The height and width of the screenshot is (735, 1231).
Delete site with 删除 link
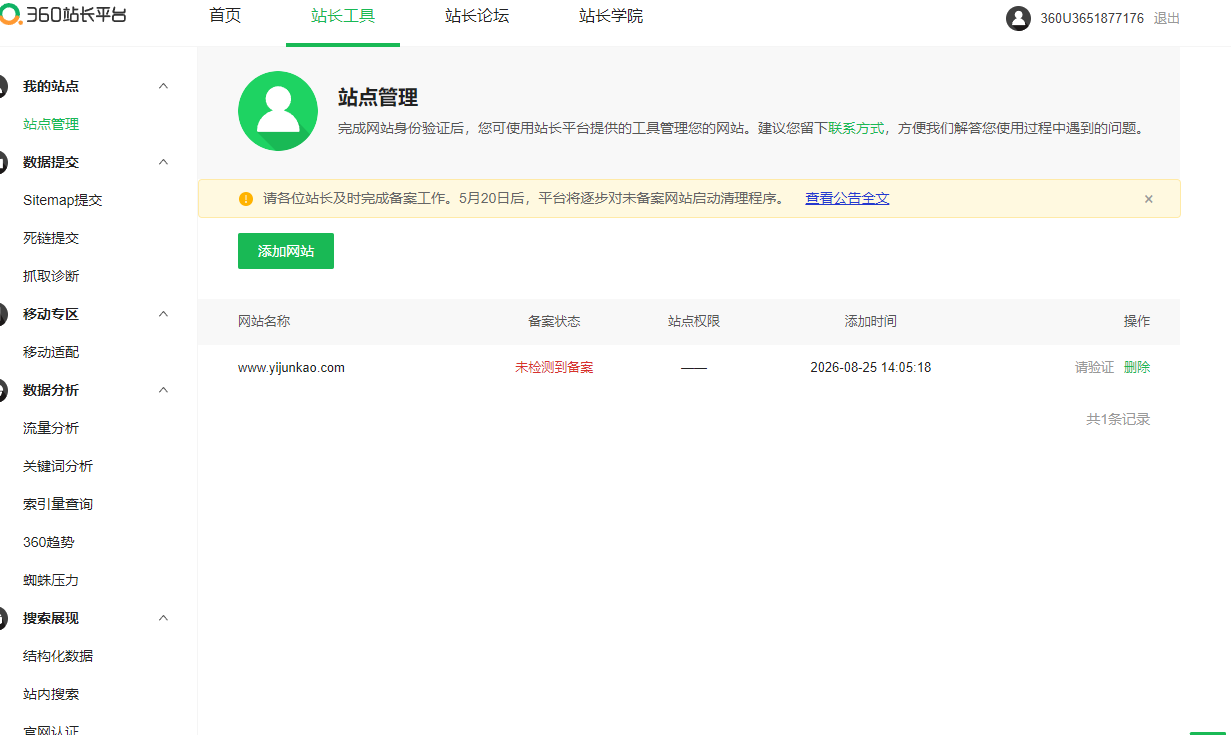pos(1137,368)
